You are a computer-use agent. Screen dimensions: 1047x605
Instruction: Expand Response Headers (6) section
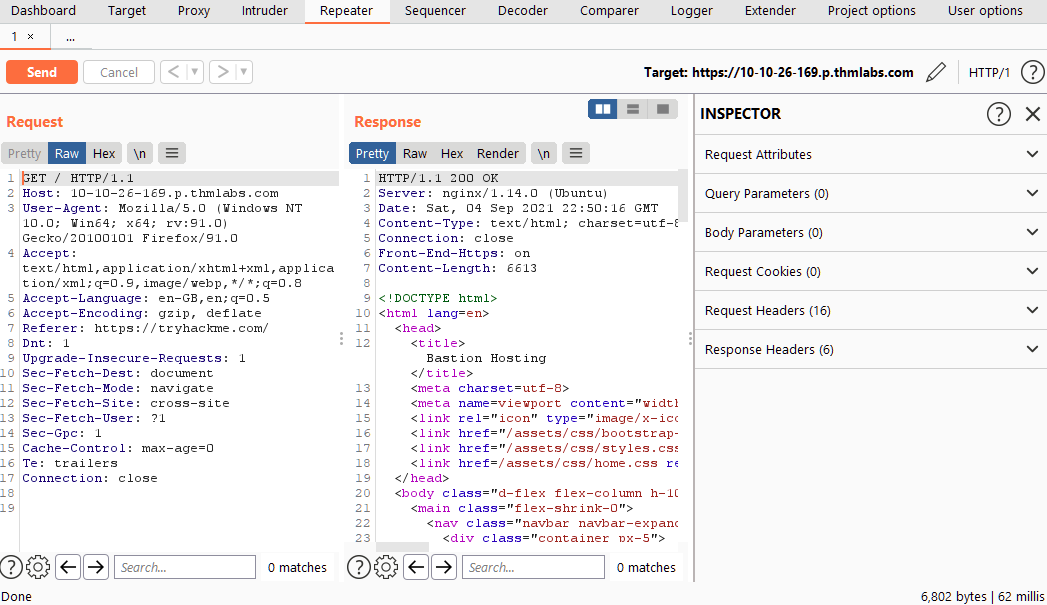[x=869, y=350]
